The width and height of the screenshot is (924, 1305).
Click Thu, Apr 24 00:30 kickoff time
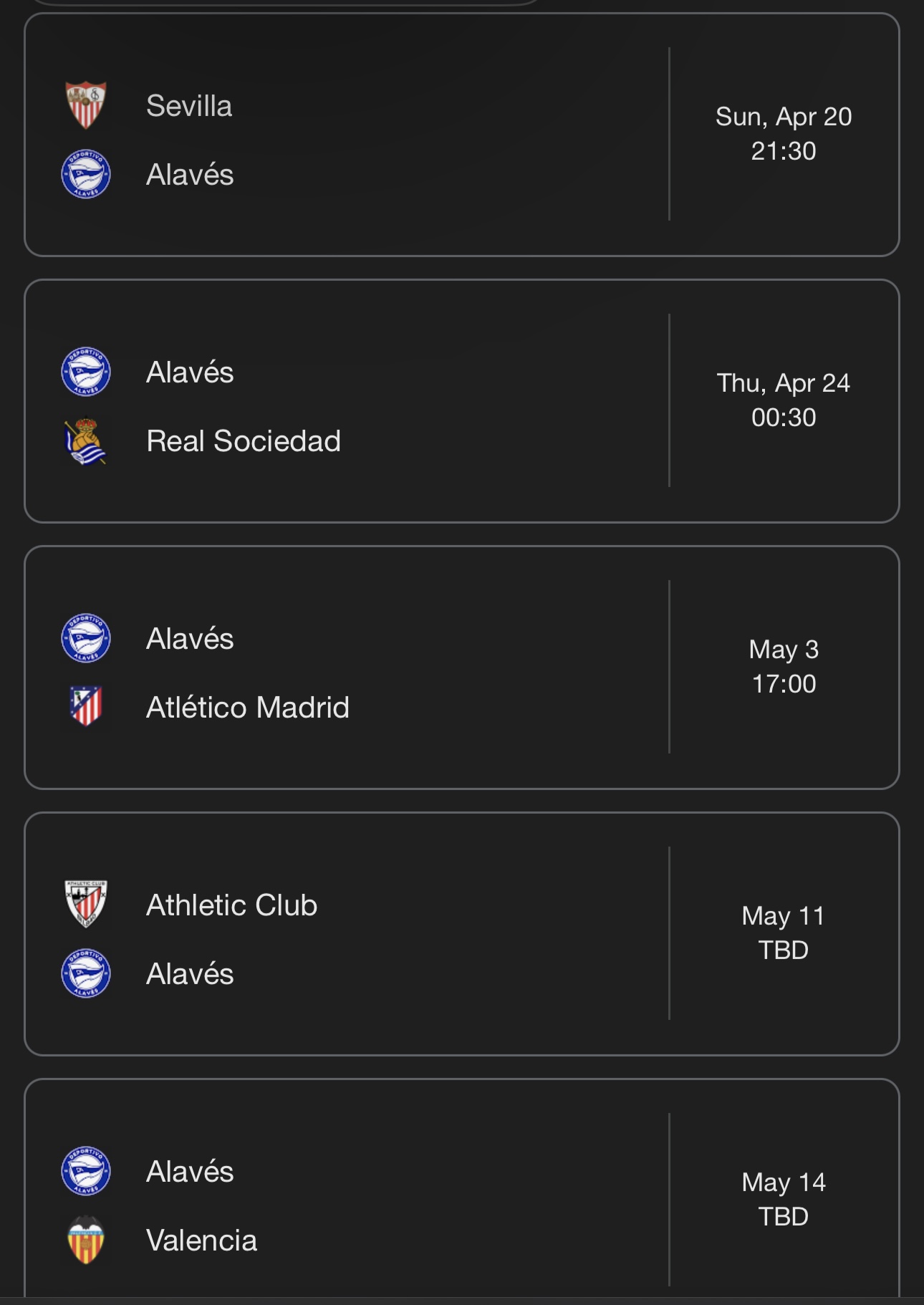pyautogui.click(x=784, y=400)
